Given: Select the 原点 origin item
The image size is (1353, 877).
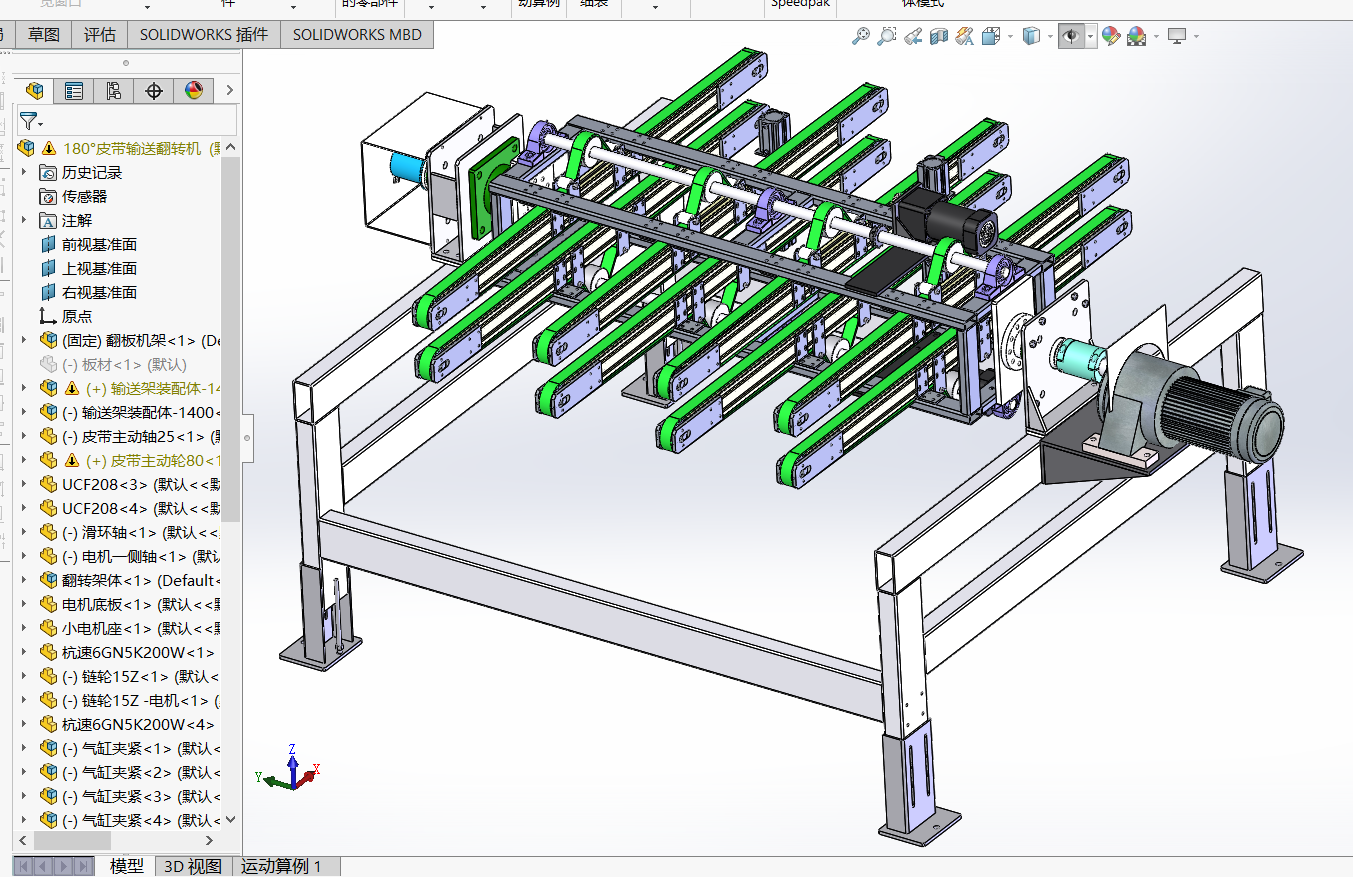Looking at the screenshot, I should point(77,316).
